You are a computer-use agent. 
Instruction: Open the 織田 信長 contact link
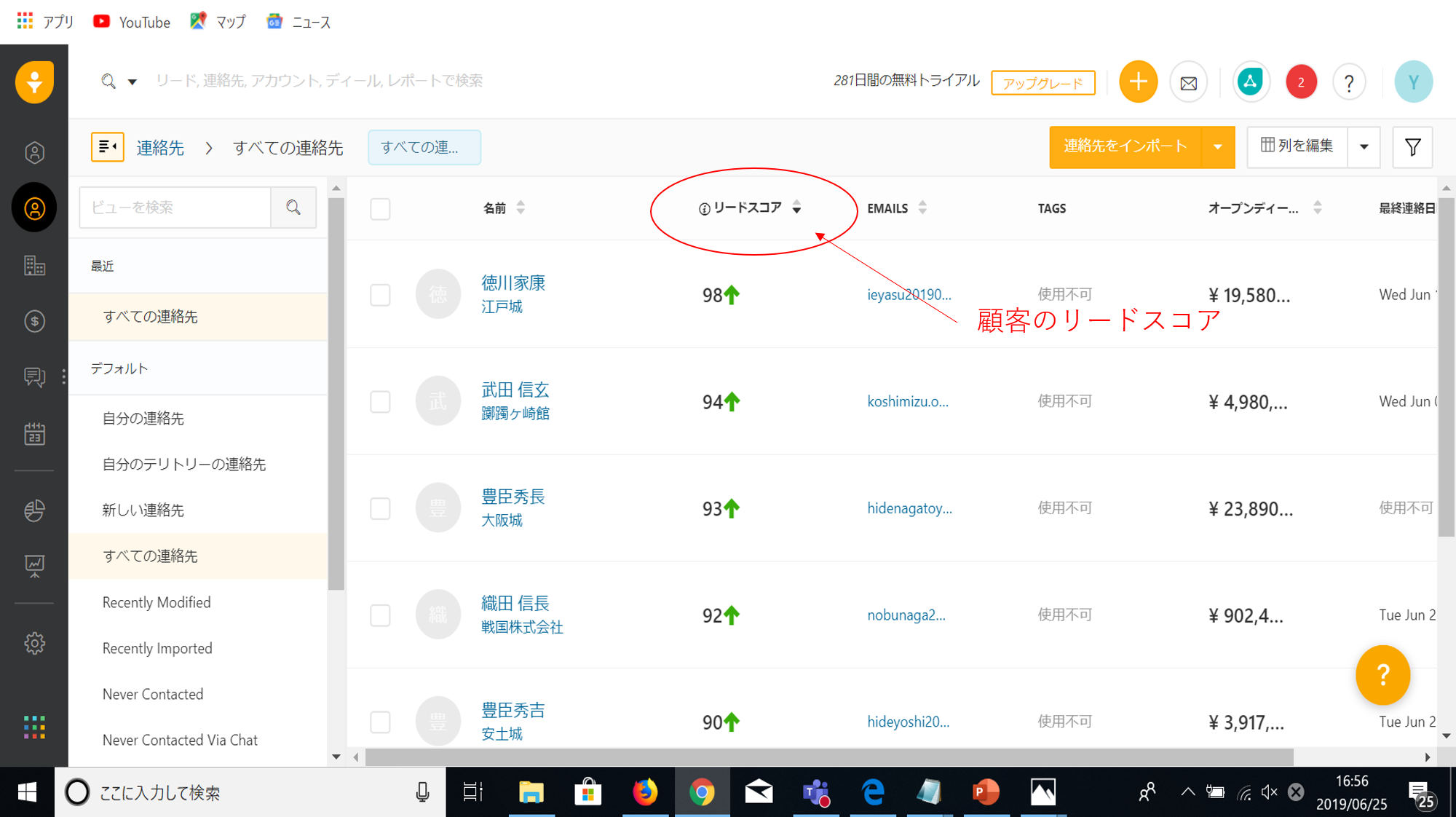pyautogui.click(x=515, y=604)
